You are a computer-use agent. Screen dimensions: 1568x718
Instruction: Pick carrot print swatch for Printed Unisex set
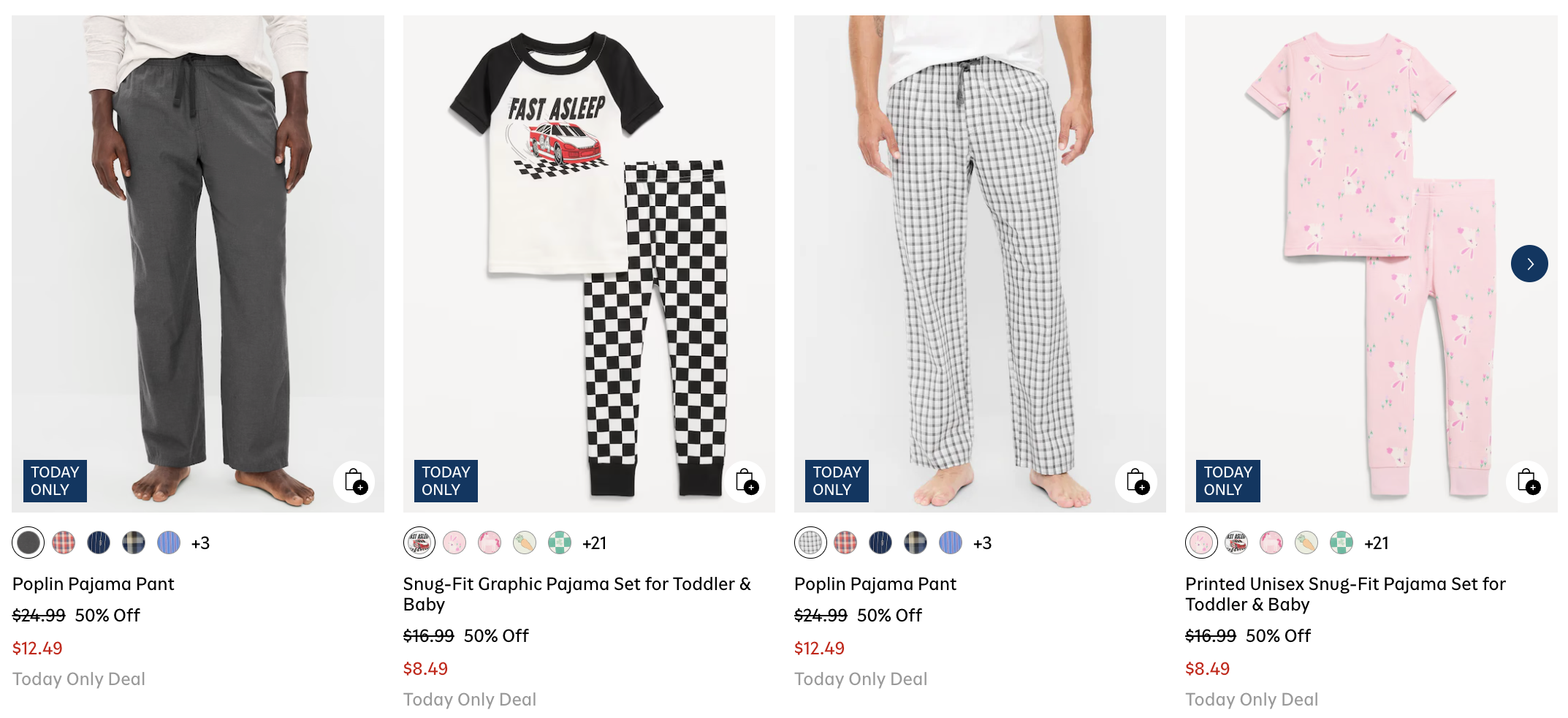[x=1306, y=543]
